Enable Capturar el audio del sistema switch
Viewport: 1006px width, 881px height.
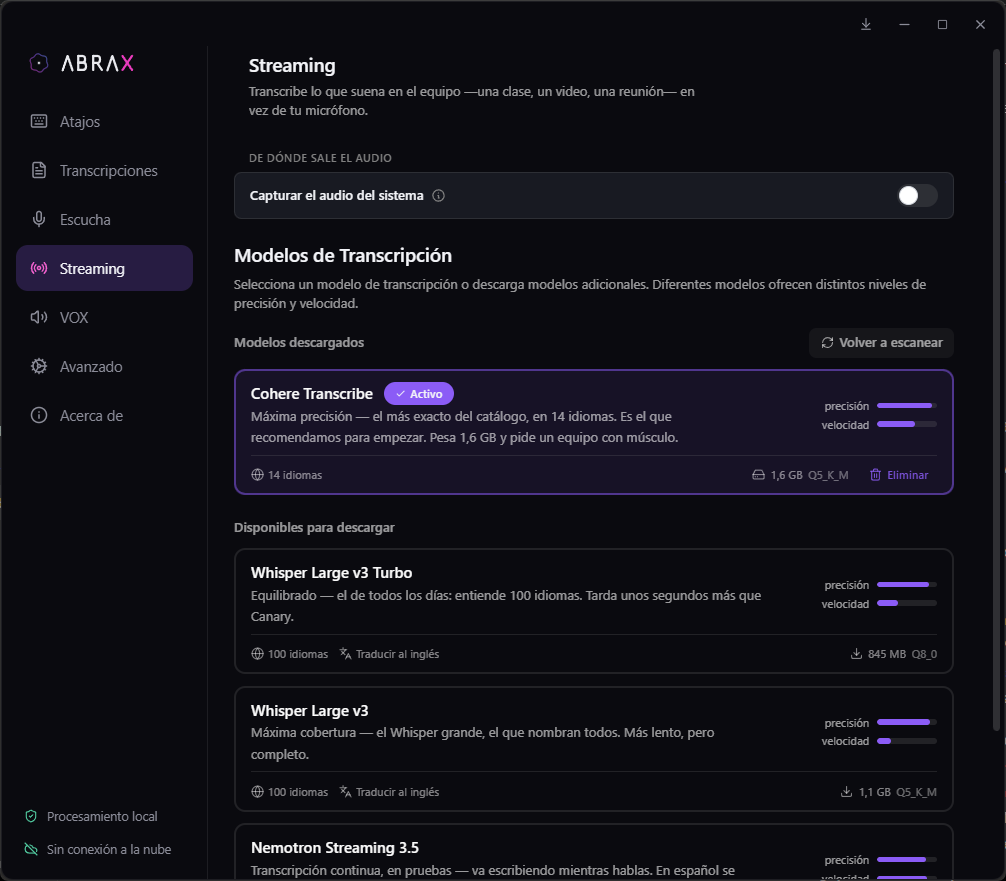917,196
